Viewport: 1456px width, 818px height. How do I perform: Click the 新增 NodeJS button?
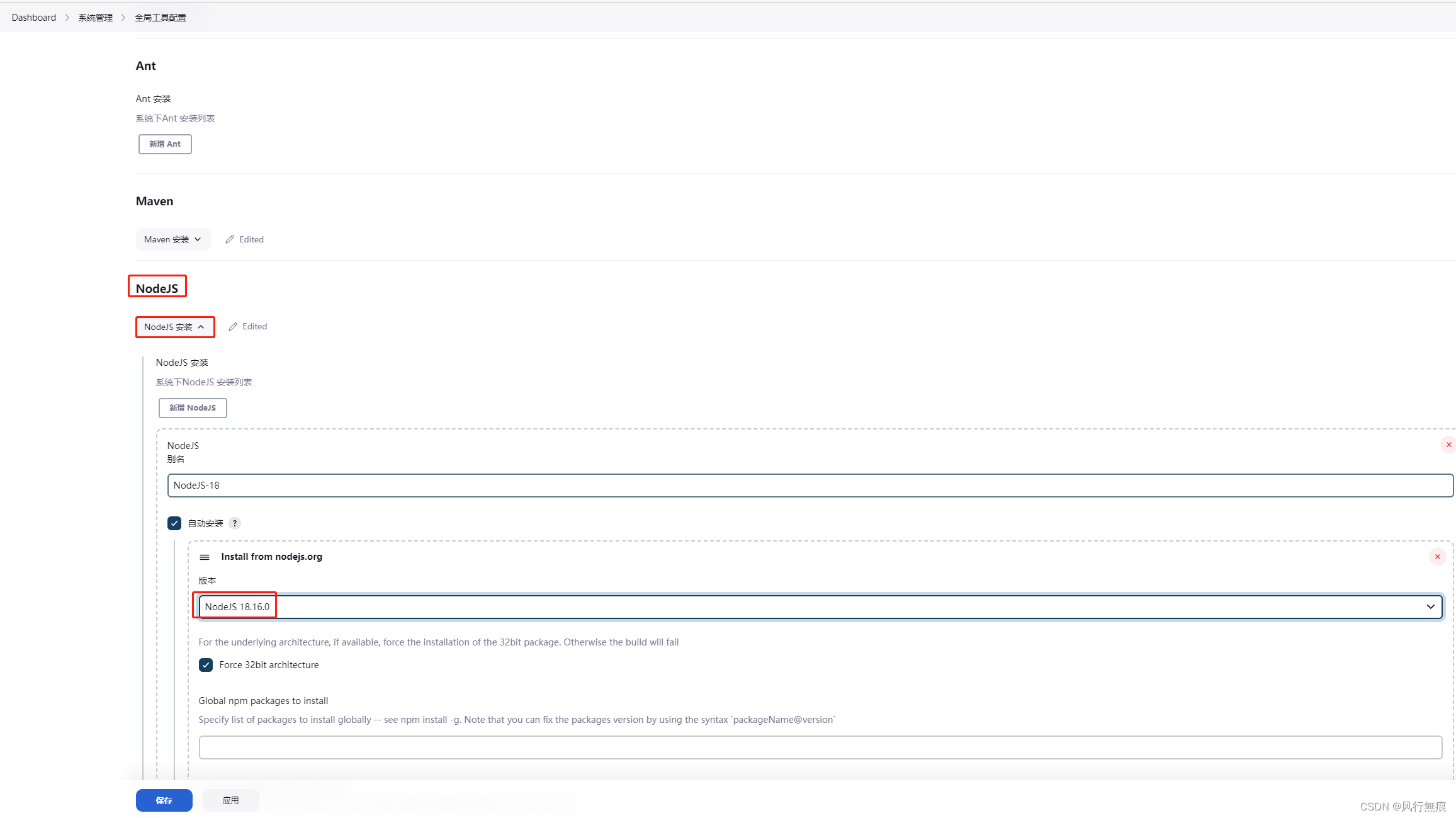(193, 407)
